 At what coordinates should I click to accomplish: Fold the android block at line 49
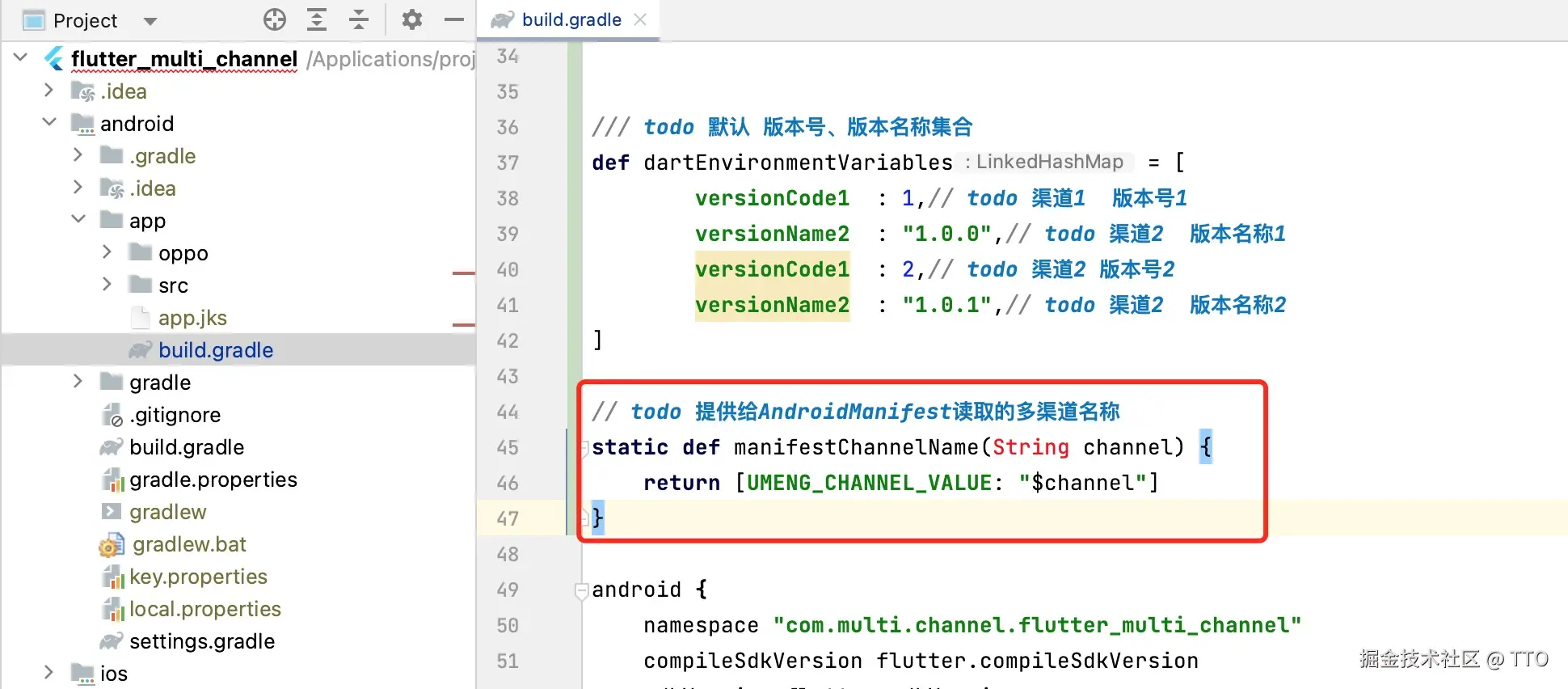tap(581, 590)
